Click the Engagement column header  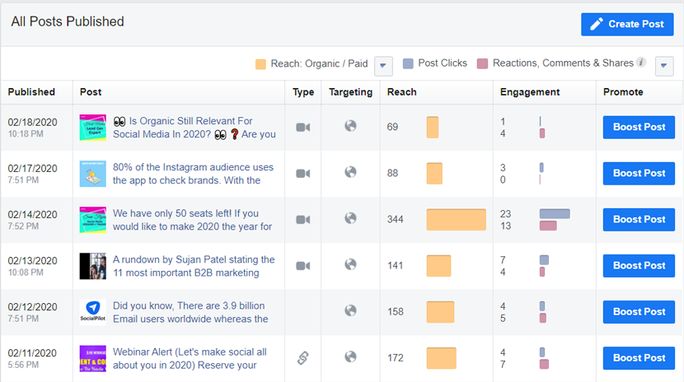point(530,92)
